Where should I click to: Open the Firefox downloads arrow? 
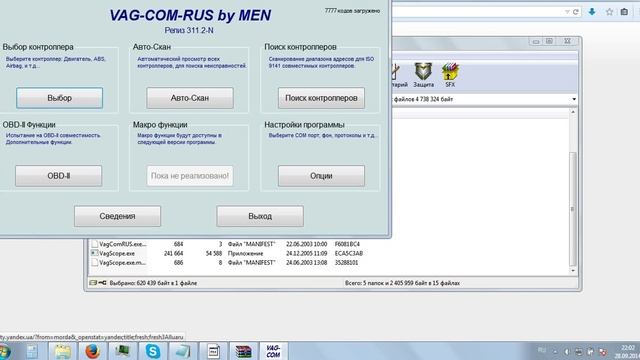(592, 12)
